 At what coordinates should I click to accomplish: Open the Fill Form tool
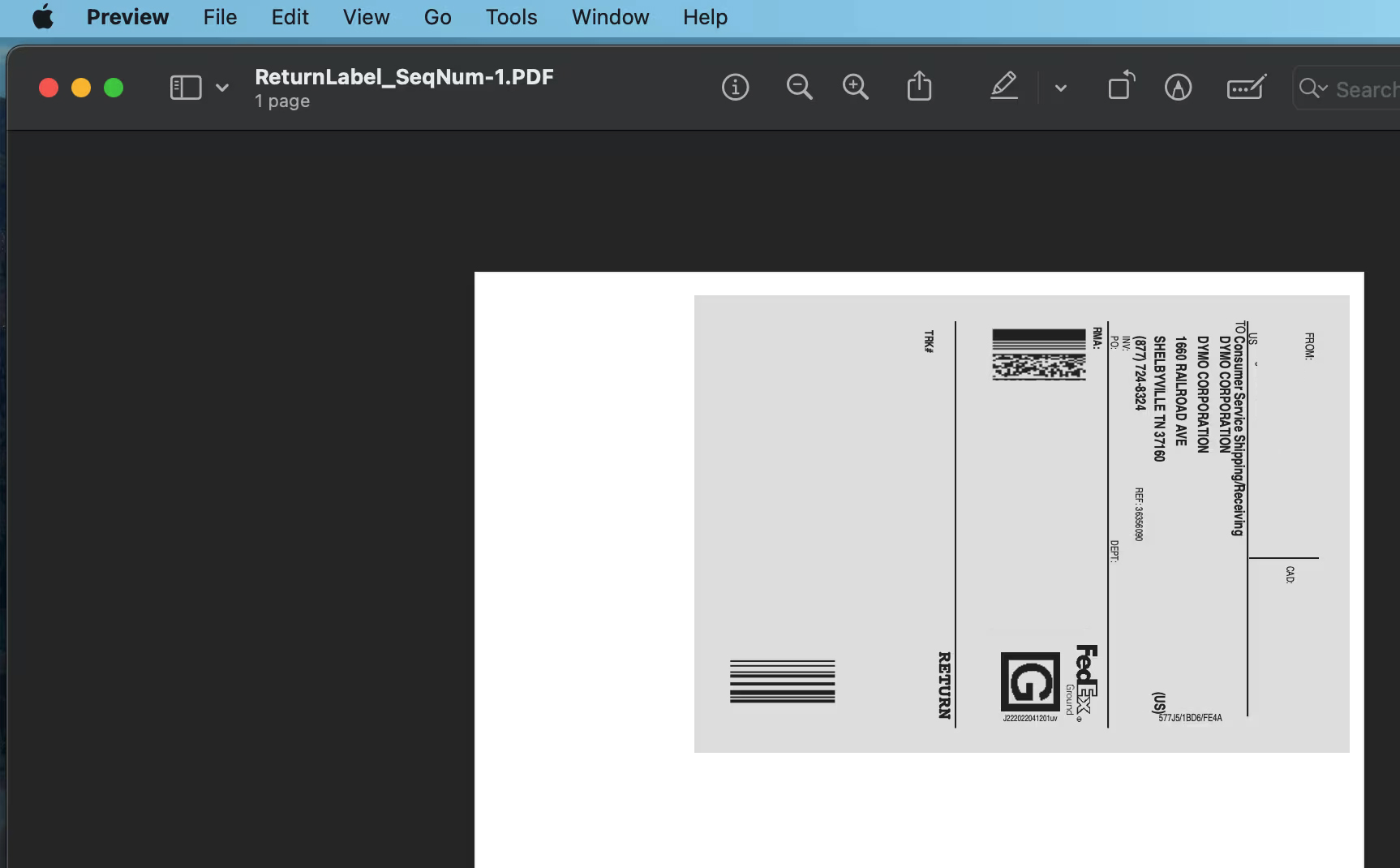pos(1246,87)
